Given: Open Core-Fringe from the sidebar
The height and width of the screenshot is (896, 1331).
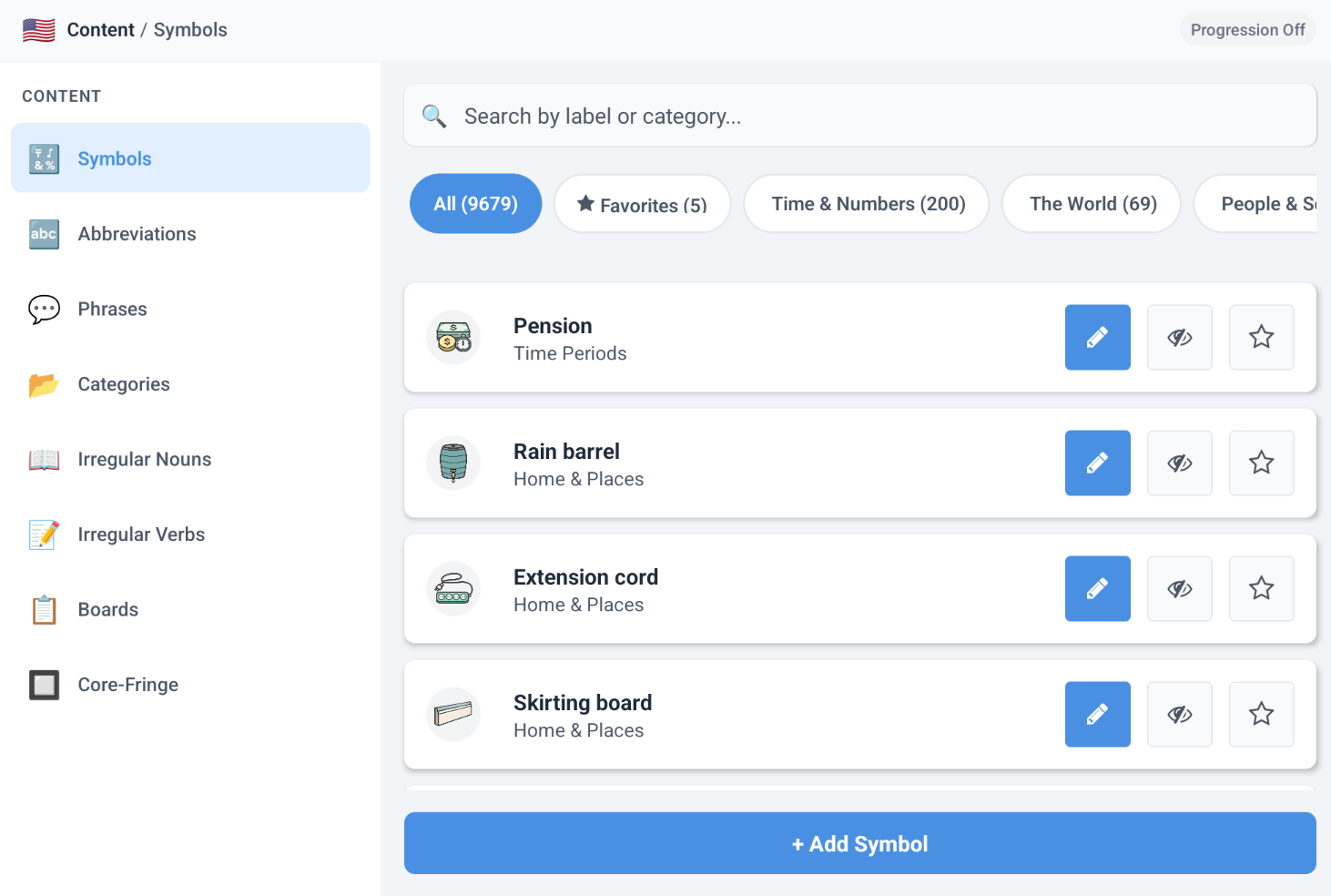Looking at the screenshot, I should [127, 685].
